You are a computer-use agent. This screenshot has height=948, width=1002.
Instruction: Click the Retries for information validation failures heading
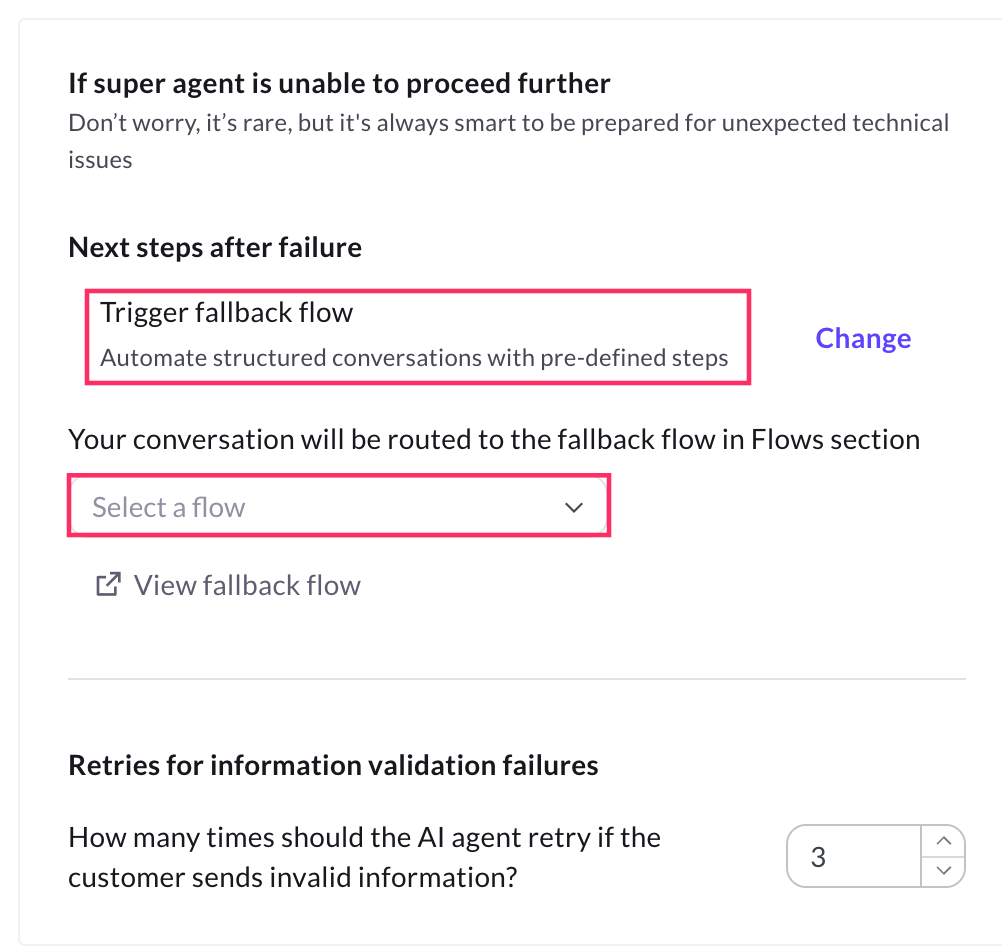tap(333, 766)
